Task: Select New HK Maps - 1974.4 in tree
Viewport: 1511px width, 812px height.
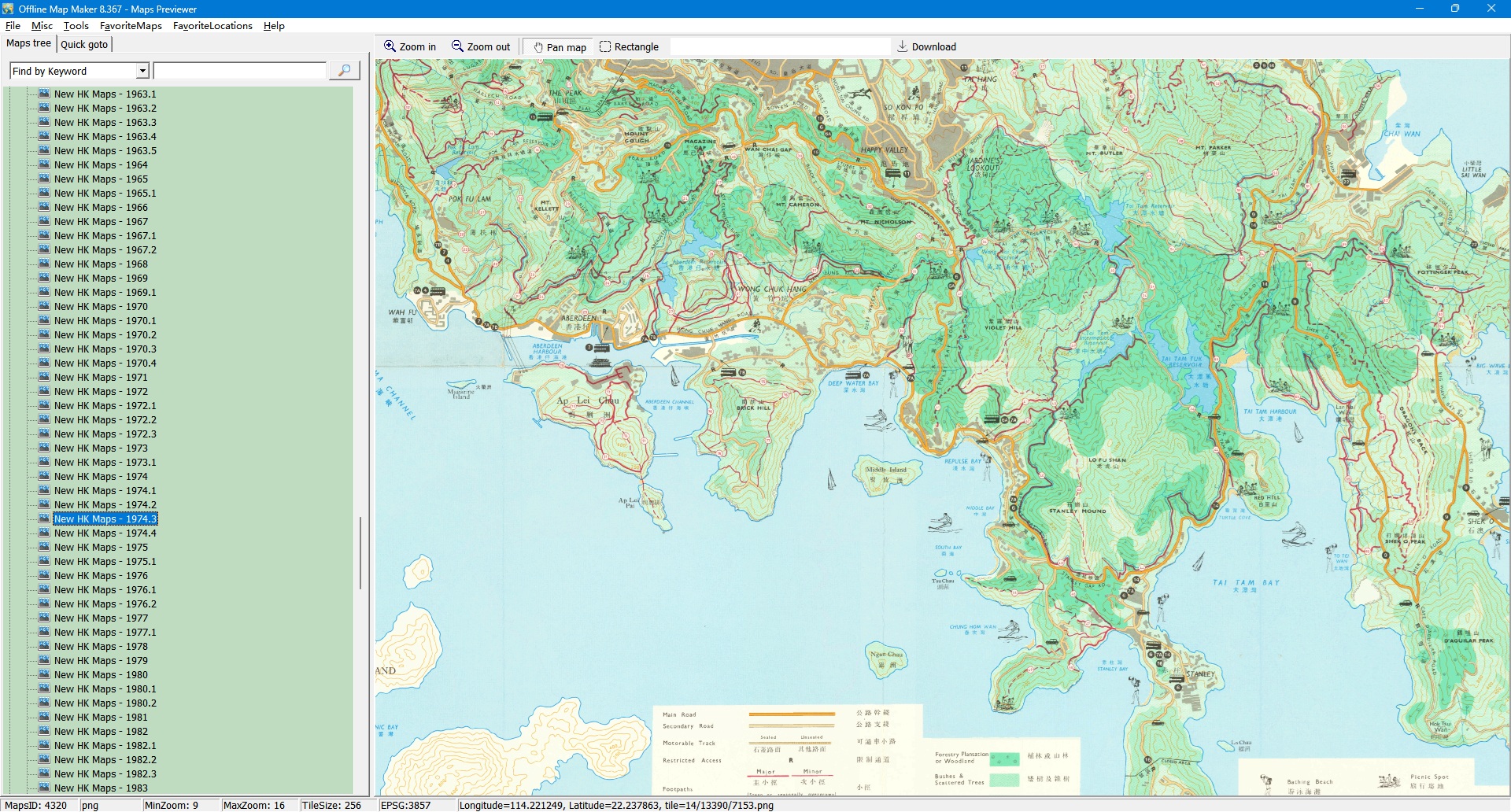Action: click(x=105, y=533)
